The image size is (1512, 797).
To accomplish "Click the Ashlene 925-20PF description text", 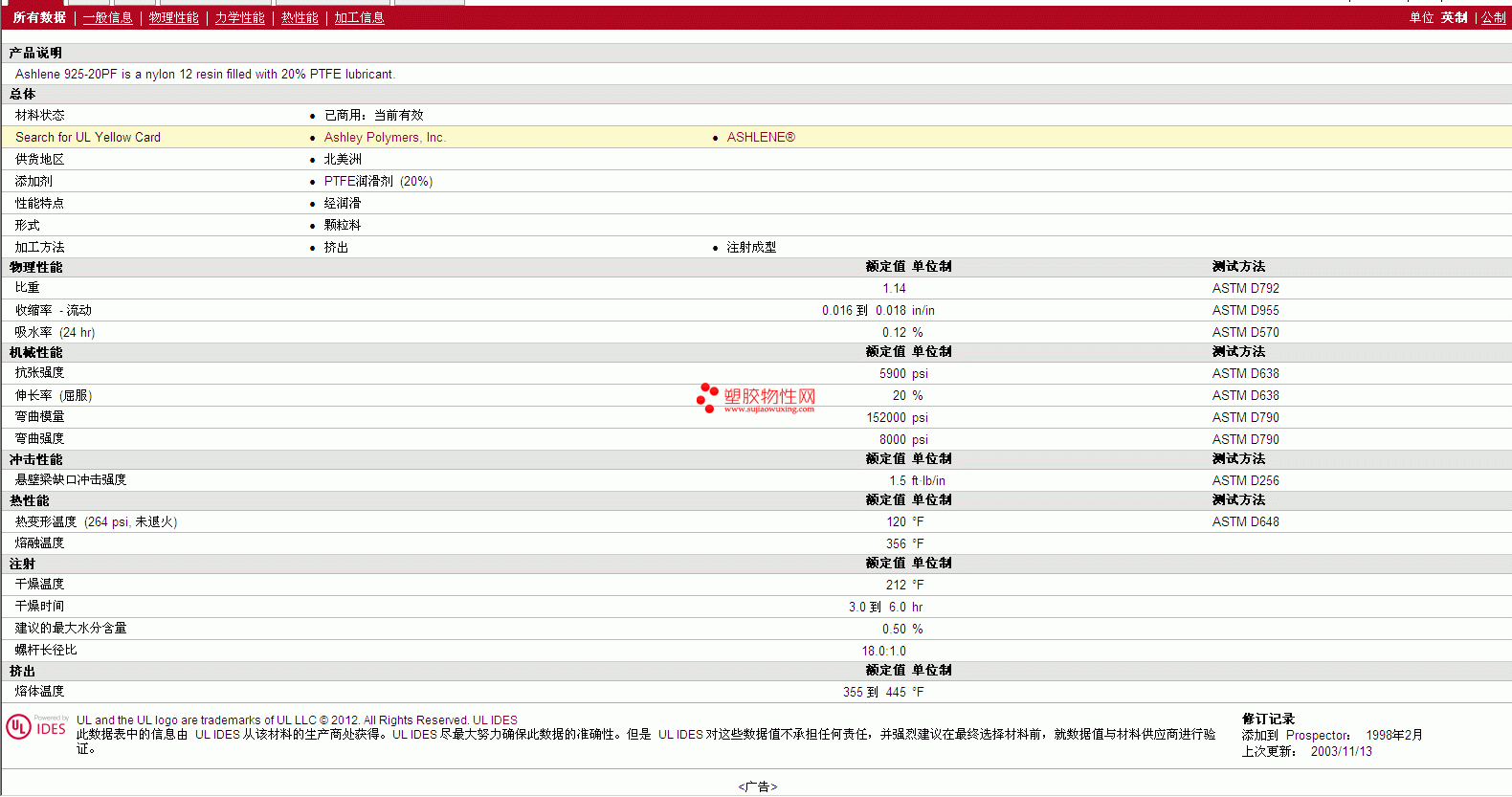I will [x=205, y=75].
